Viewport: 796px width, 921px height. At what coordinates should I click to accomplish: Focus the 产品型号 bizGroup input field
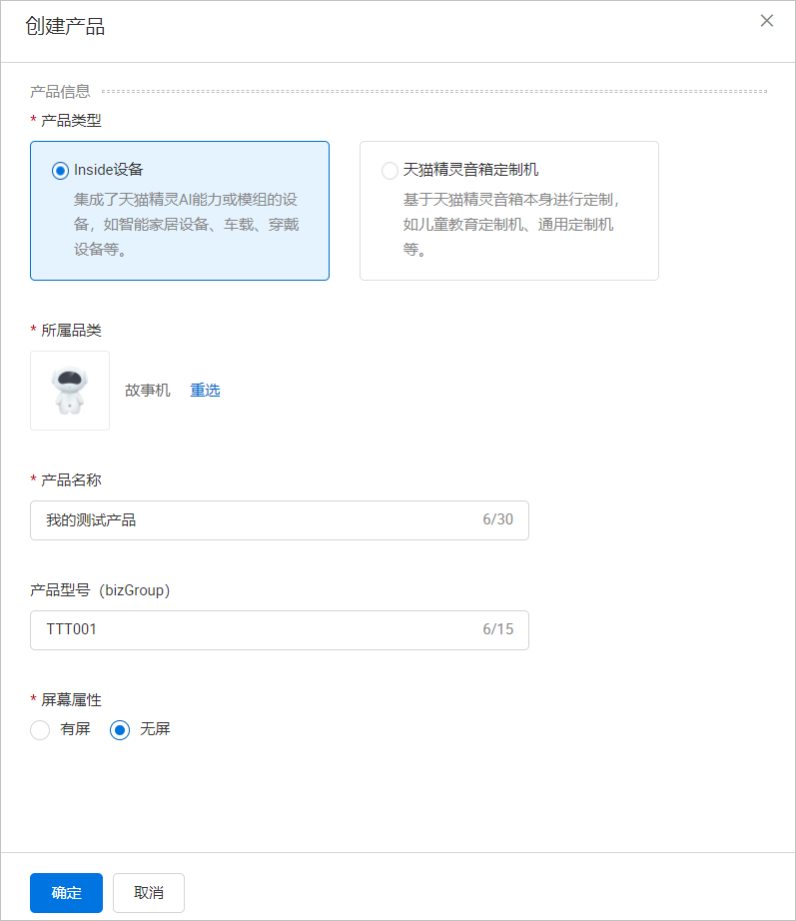pos(280,630)
